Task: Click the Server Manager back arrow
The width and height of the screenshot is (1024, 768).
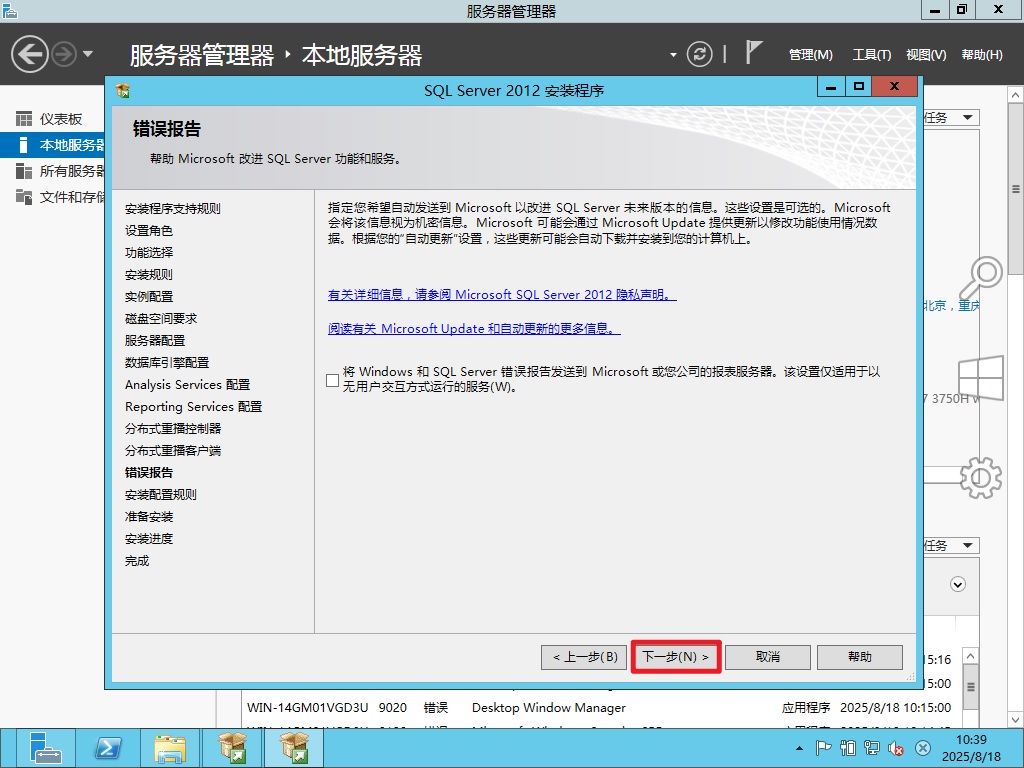Action: pos(29,54)
